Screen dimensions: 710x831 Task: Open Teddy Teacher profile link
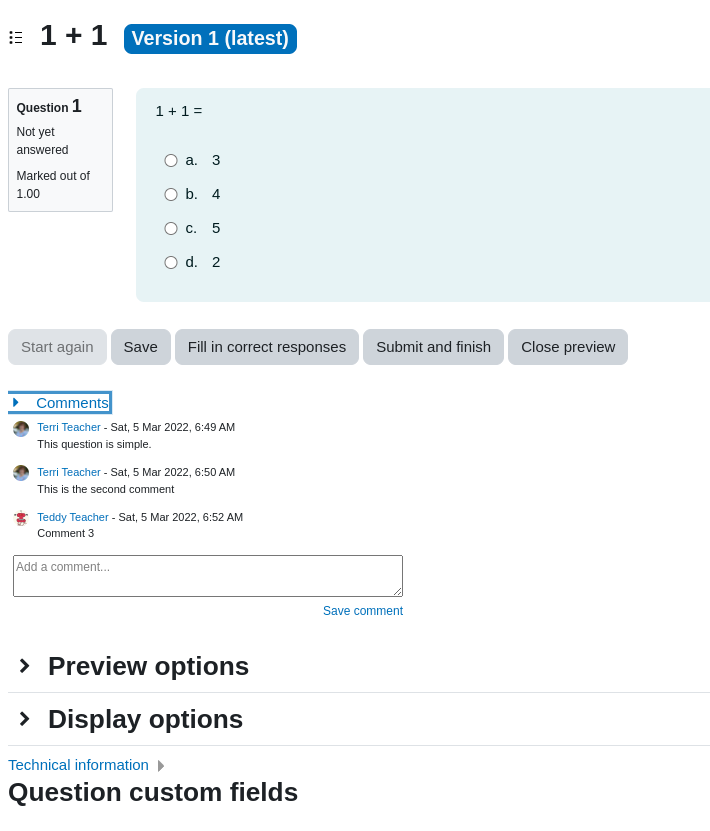click(73, 517)
